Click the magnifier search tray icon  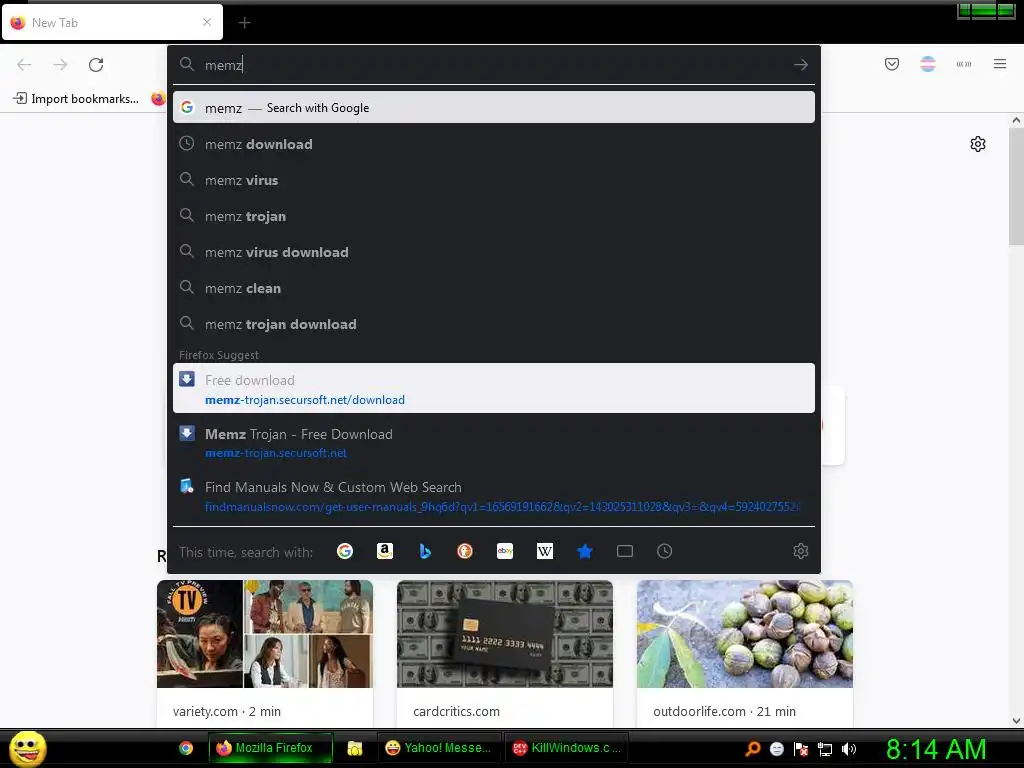(753, 749)
